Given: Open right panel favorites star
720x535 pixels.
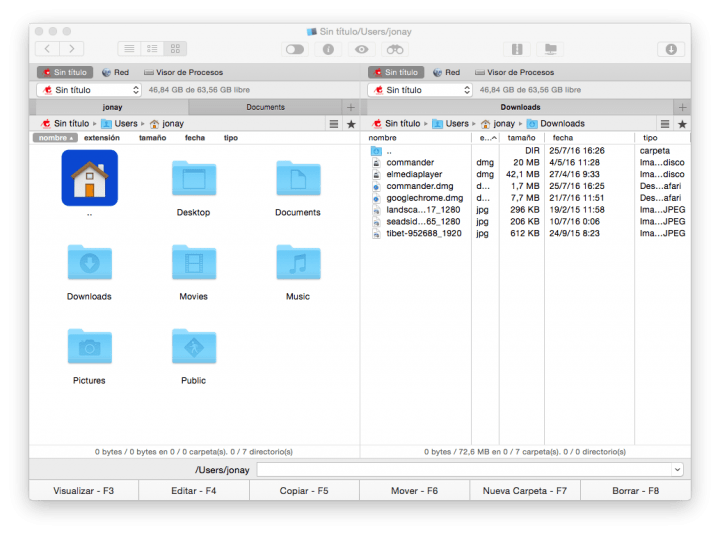Looking at the screenshot, I should pos(682,124).
